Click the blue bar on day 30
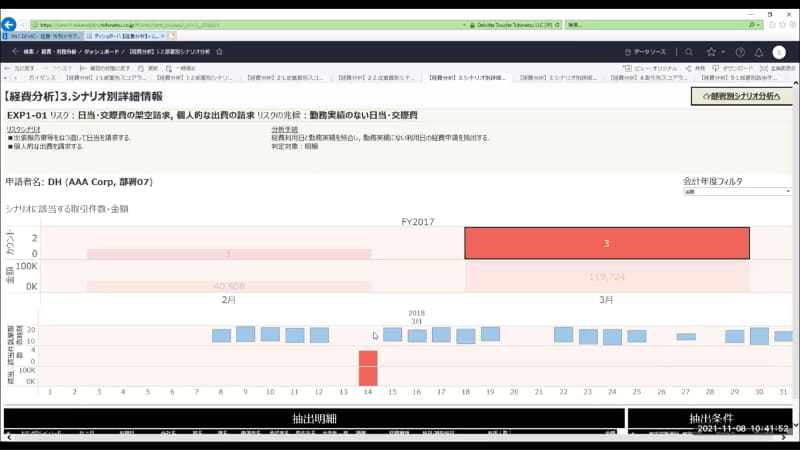Image resolution: width=800 pixels, height=450 pixels. click(x=759, y=336)
